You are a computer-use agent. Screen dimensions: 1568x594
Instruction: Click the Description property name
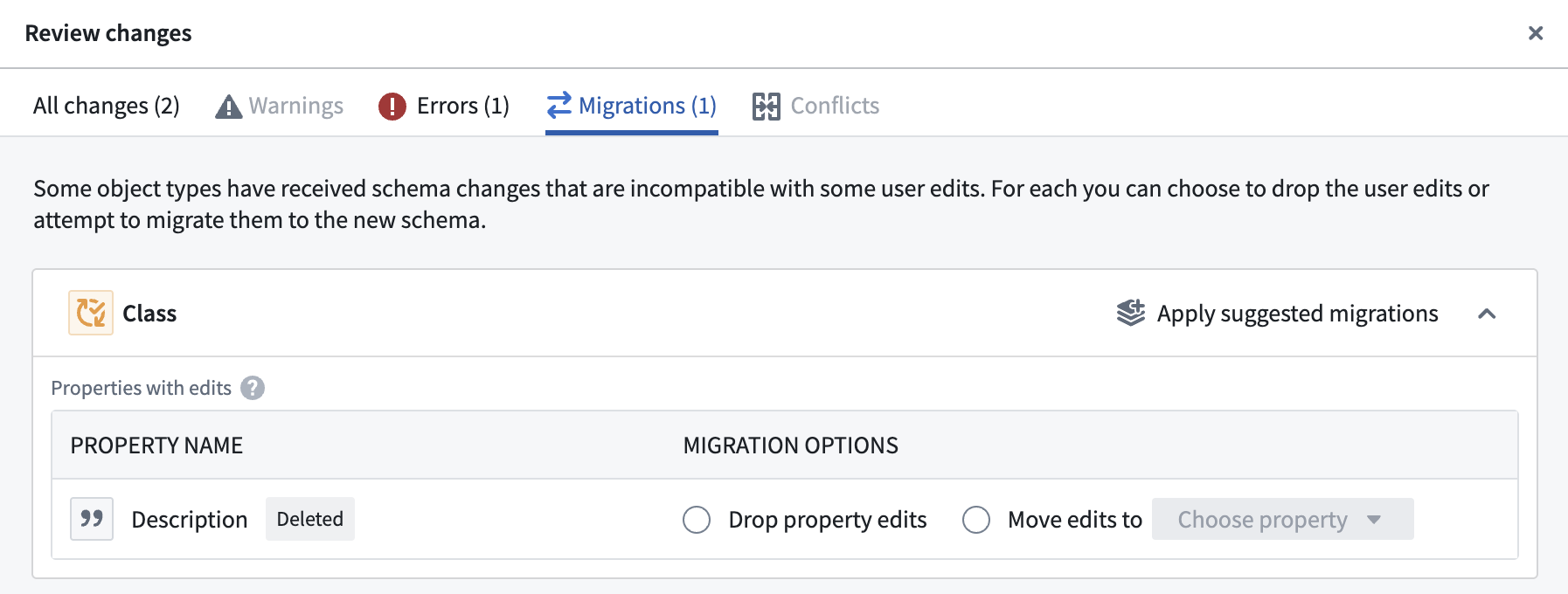[x=190, y=520]
